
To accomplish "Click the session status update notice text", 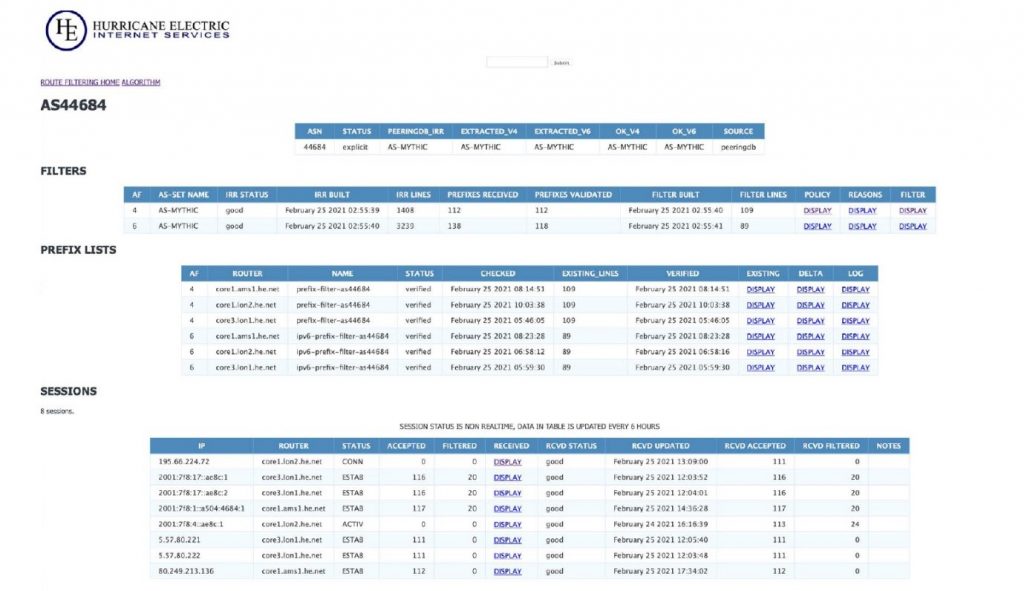I will (530, 426).
